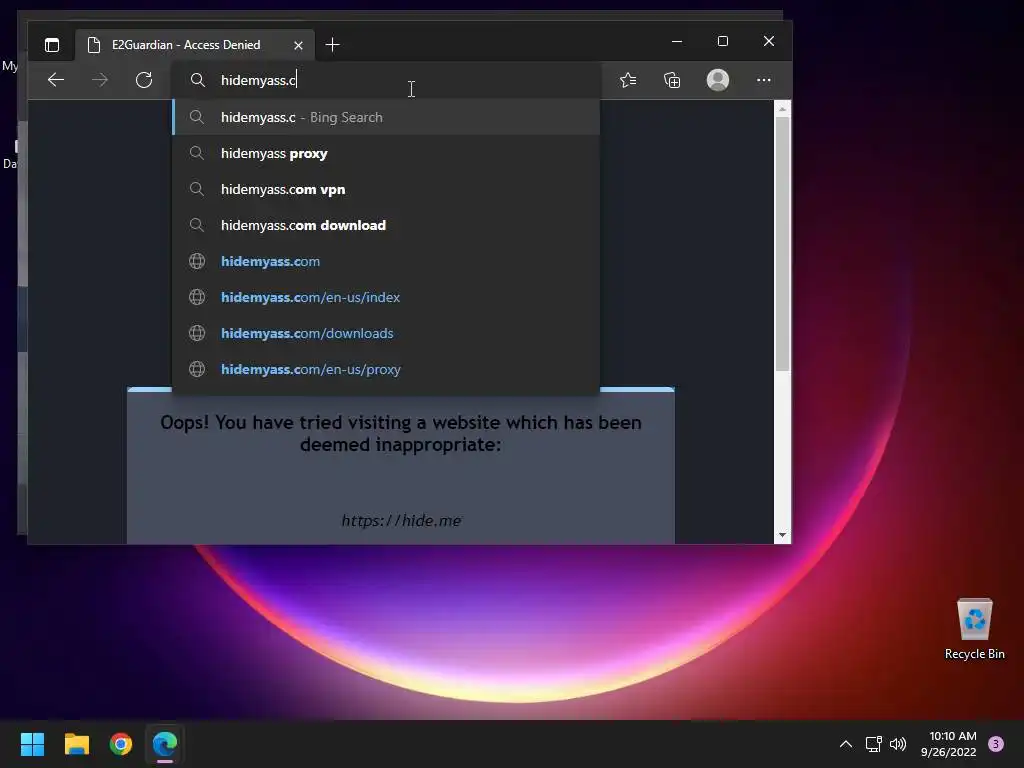Open notification center badge with 3

996,744
